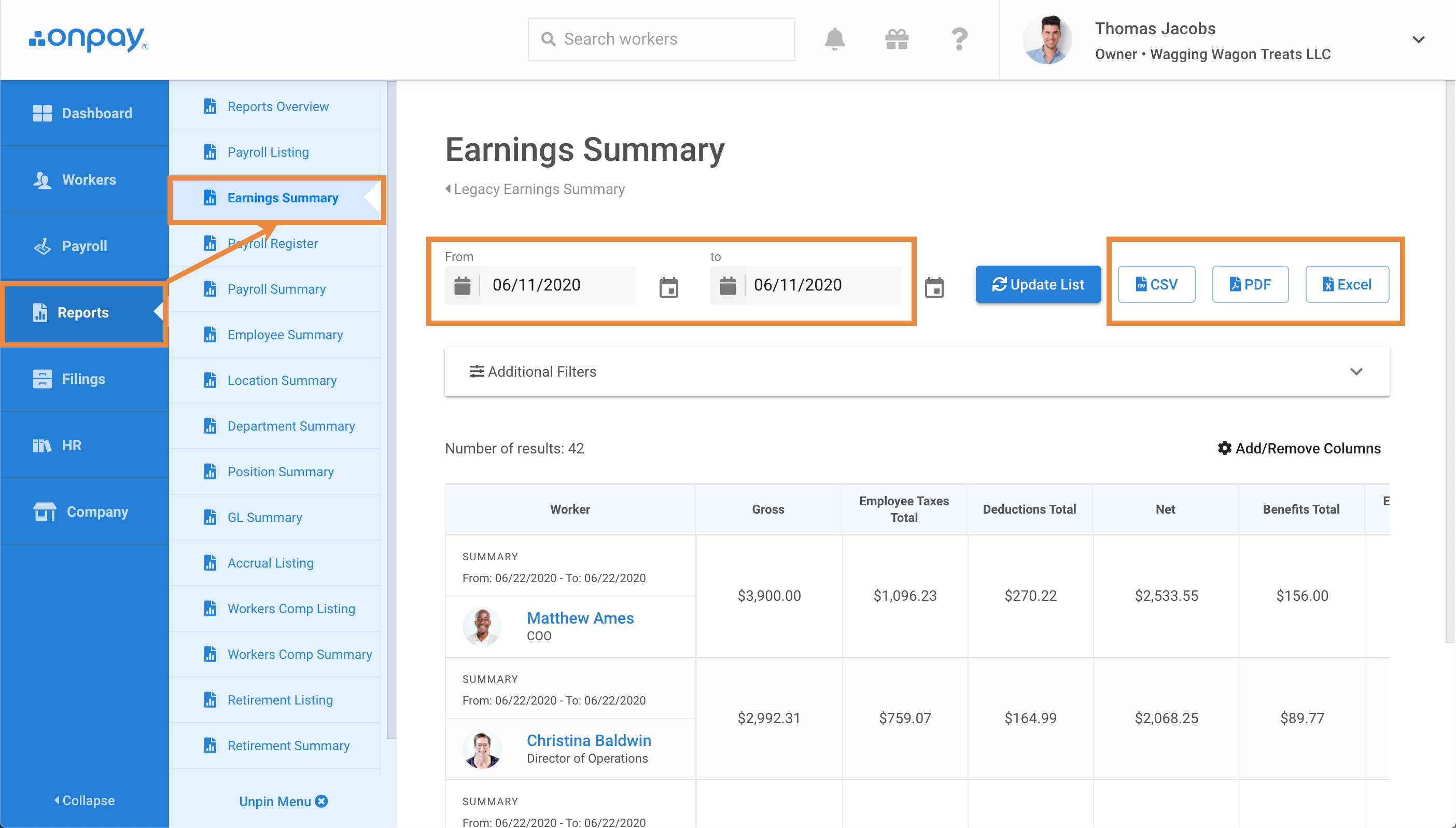
Task: Open Christina Baldwin worker profile
Action: click(x=589, y=740)
